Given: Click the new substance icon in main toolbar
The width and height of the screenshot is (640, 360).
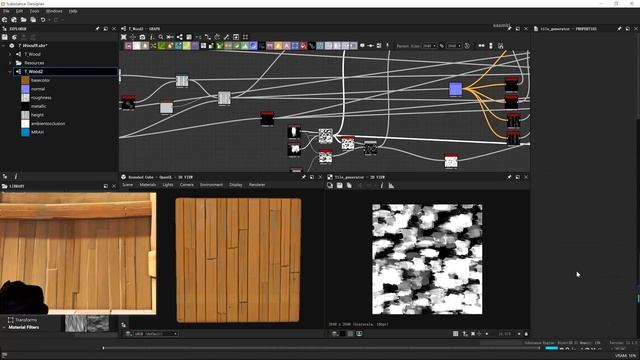Looking at the screenshot, I should pyautogui.click(x=4, y=20).
